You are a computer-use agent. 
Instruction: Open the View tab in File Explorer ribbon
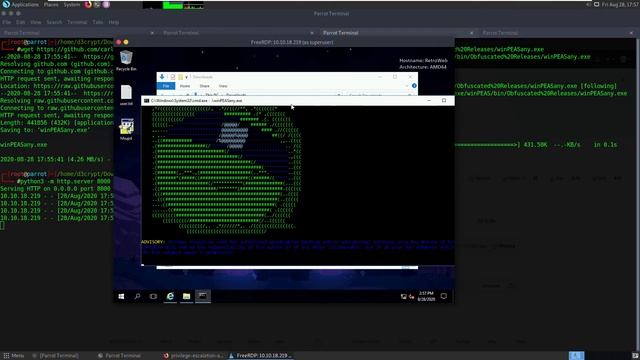coord(223,86)
